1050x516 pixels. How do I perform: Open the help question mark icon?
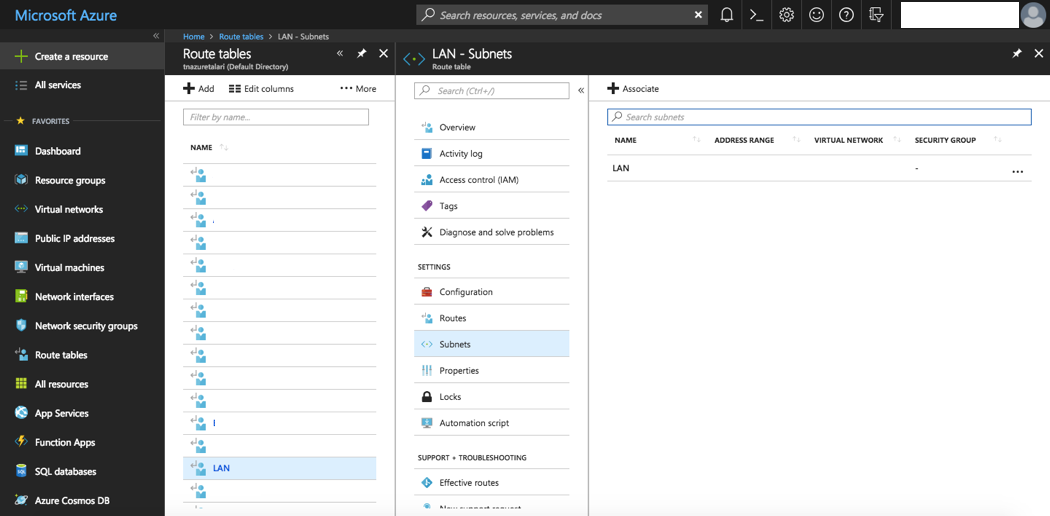[x=847, y=15]
